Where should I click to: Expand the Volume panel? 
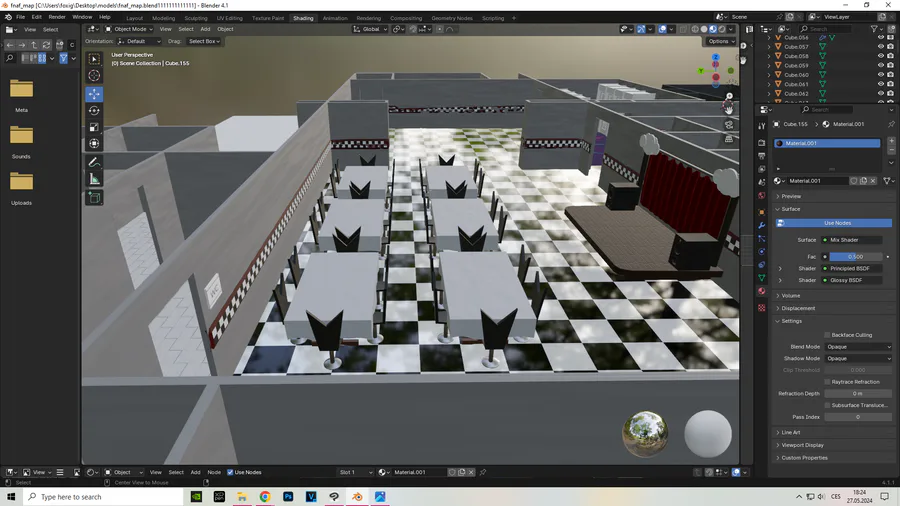tap(790, 296)
